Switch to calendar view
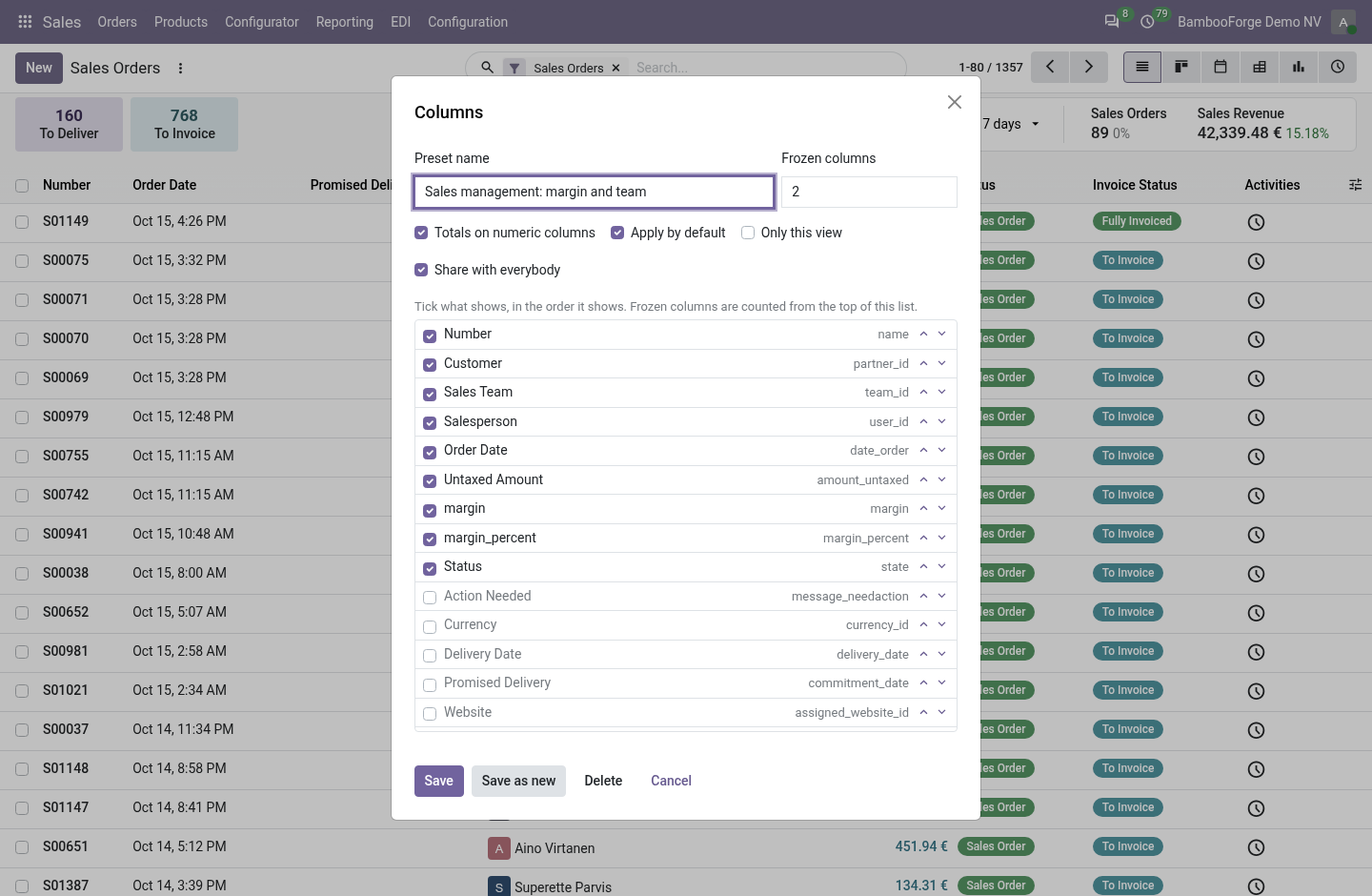 click(x=1221, y=67)
